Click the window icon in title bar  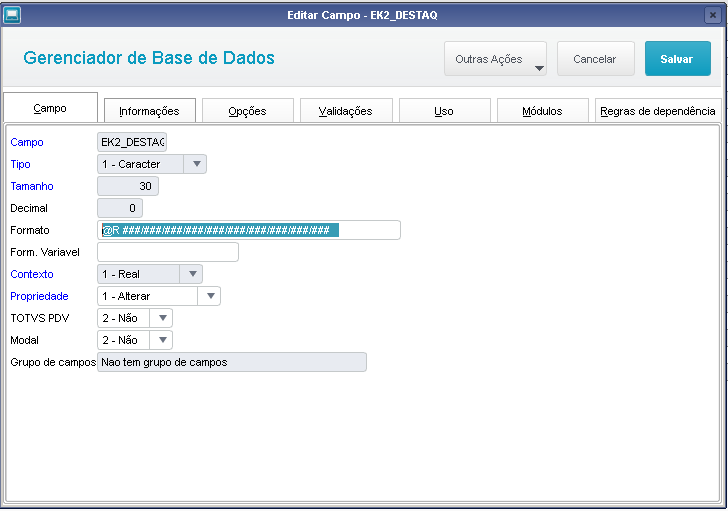12,15
